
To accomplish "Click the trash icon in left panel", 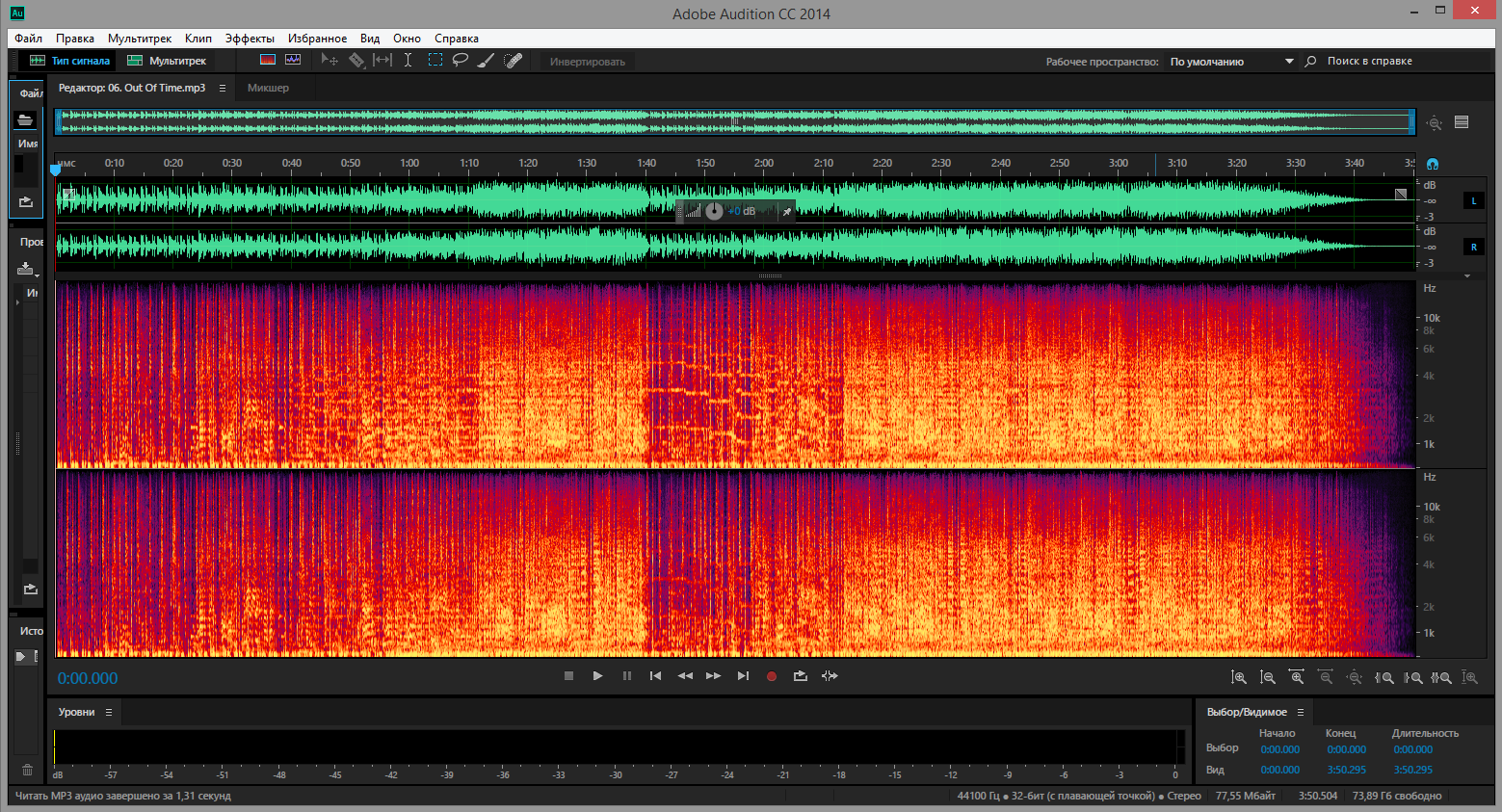I will (x=27, y=770).
